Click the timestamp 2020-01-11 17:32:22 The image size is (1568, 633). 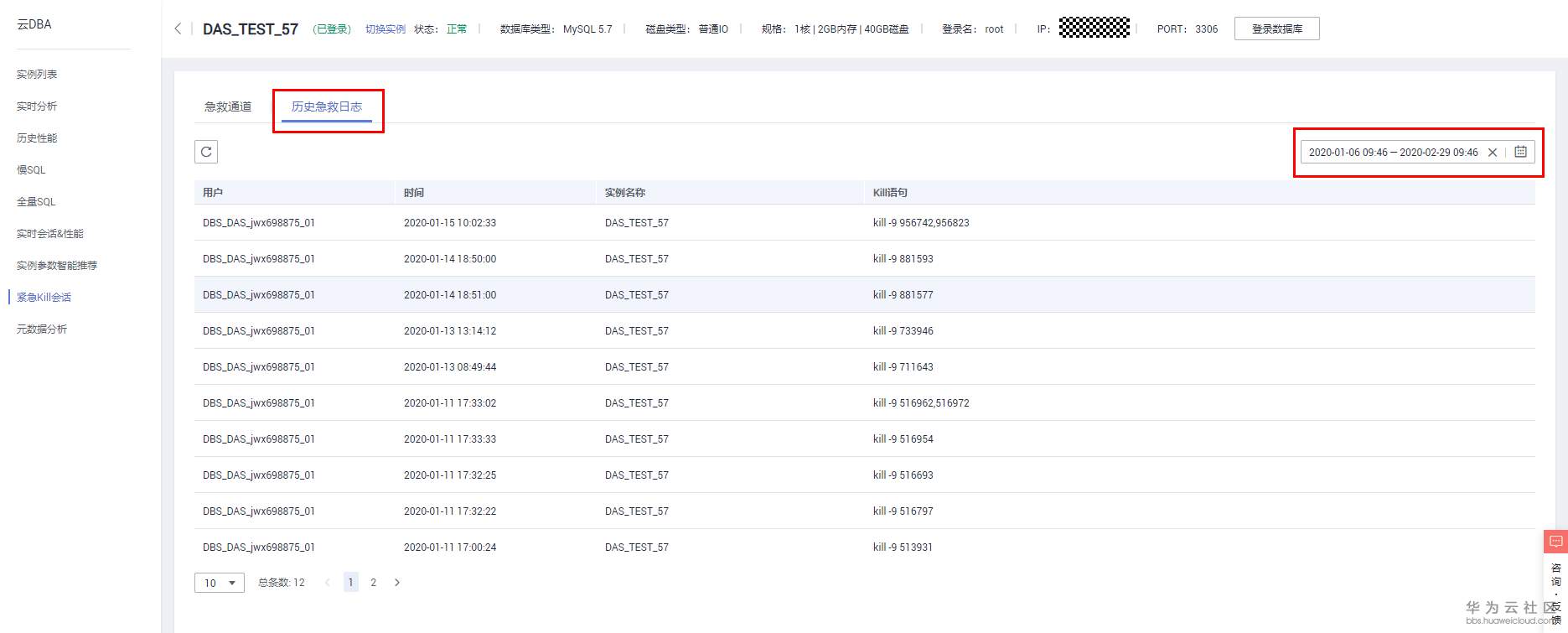[x=450, y=511]
